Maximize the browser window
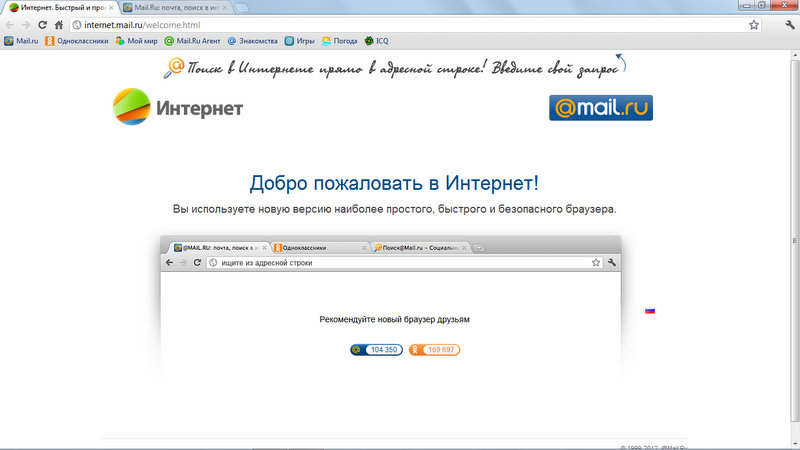800x450 pixels. (762, 5)
